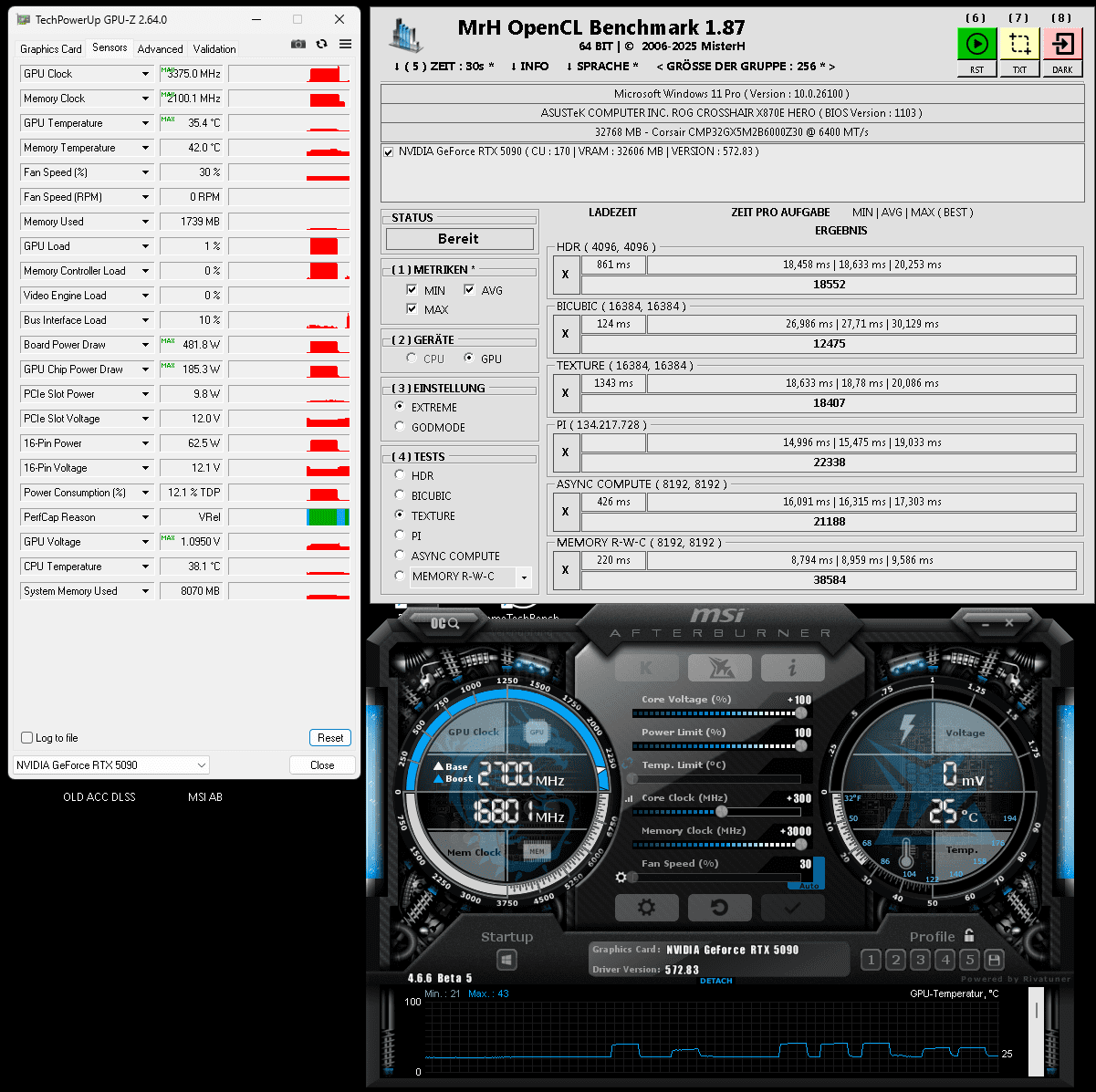Open Afterburner information i button

[x=792, y=668]
